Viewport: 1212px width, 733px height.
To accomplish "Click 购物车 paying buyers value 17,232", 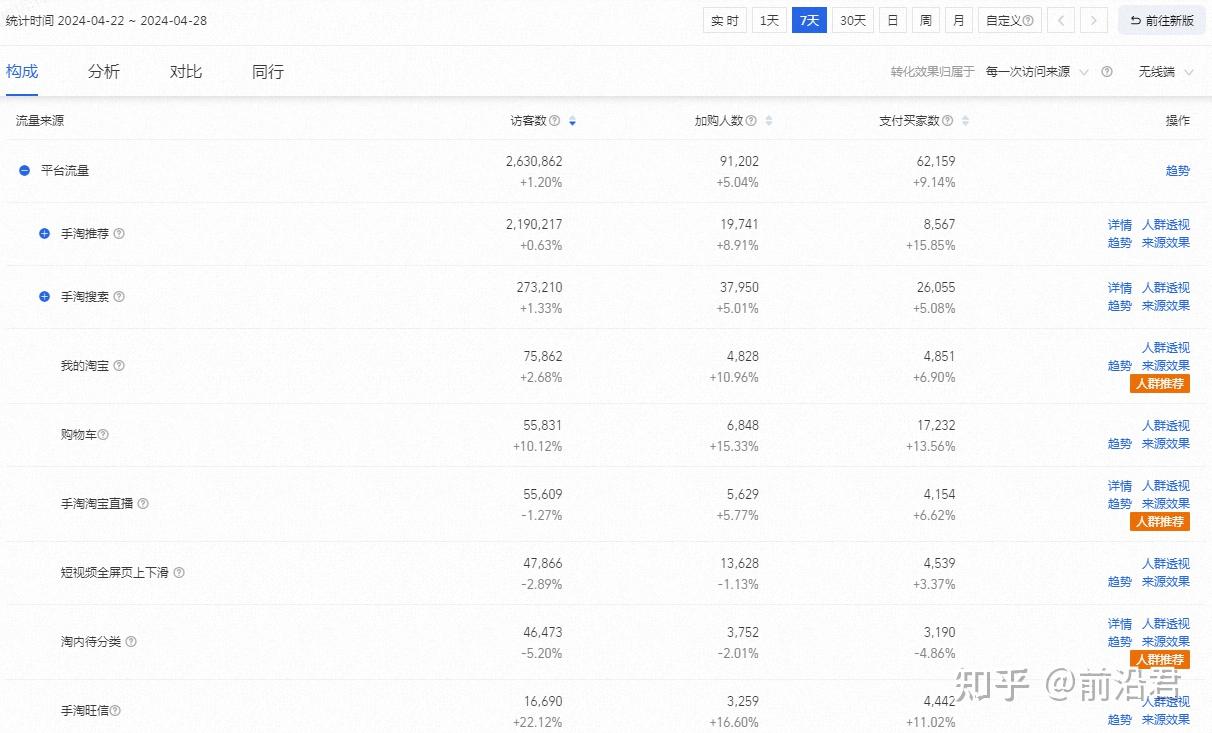I will pos(935,426).
